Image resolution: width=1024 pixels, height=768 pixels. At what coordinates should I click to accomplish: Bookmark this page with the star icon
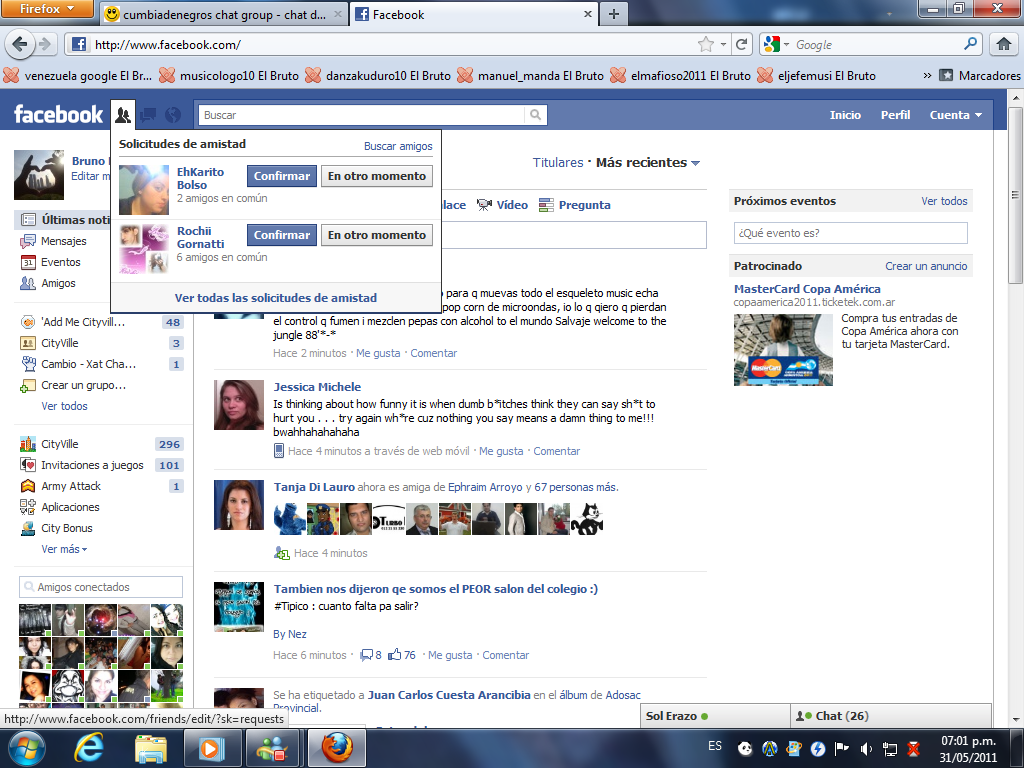[706, 44]
